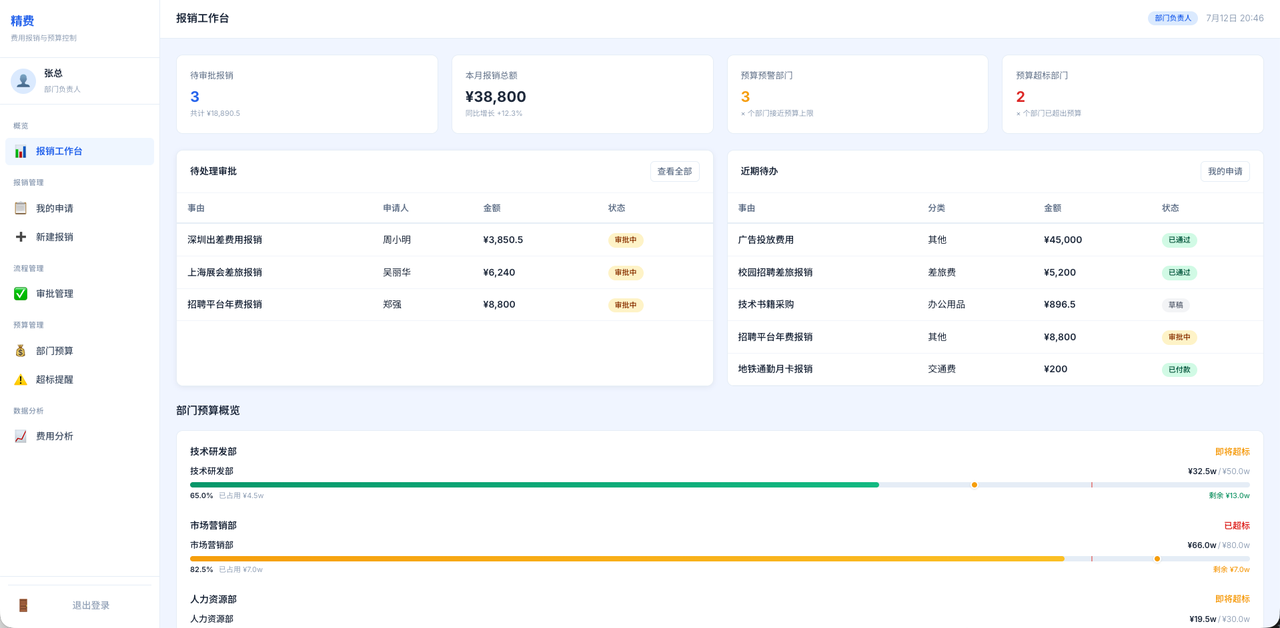Select 地铁通勤月卡报销 row
This screenshot has height=628, width=1280.
point(995,369)
